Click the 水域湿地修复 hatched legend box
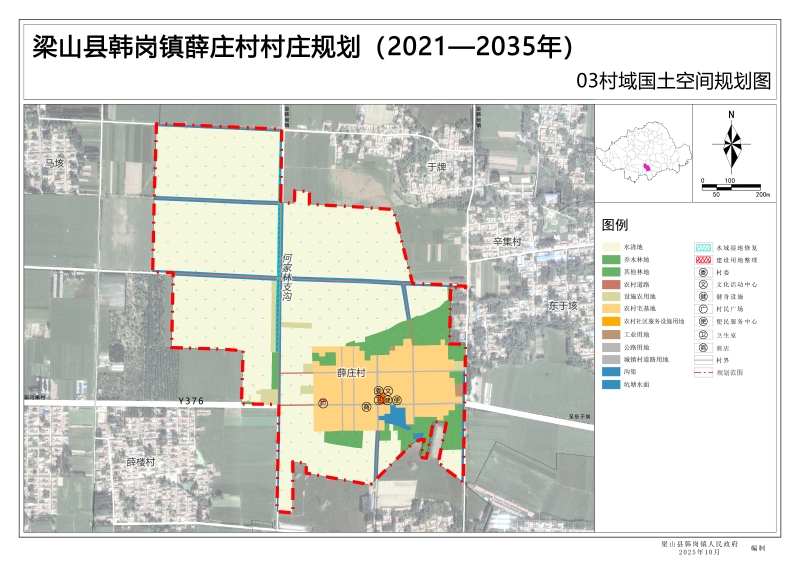Screen dimensions: 800x566 coord(704,246)
